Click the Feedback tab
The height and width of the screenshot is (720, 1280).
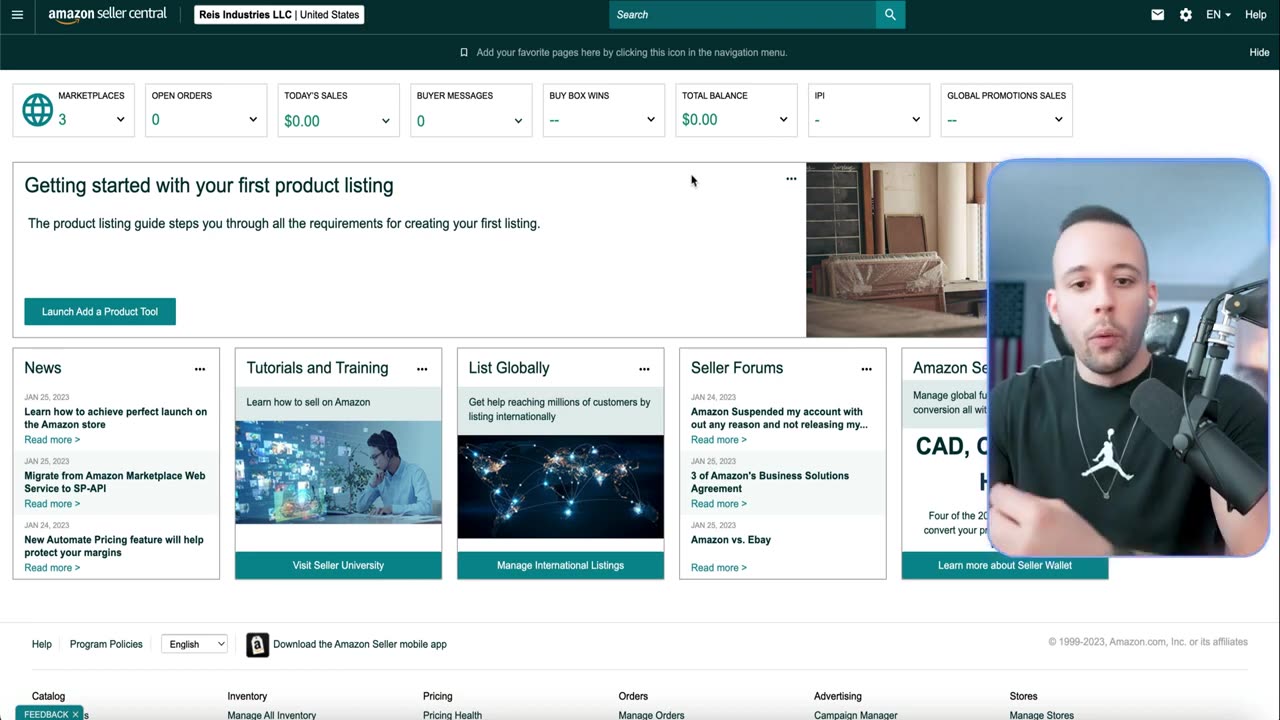coord(46,714)
